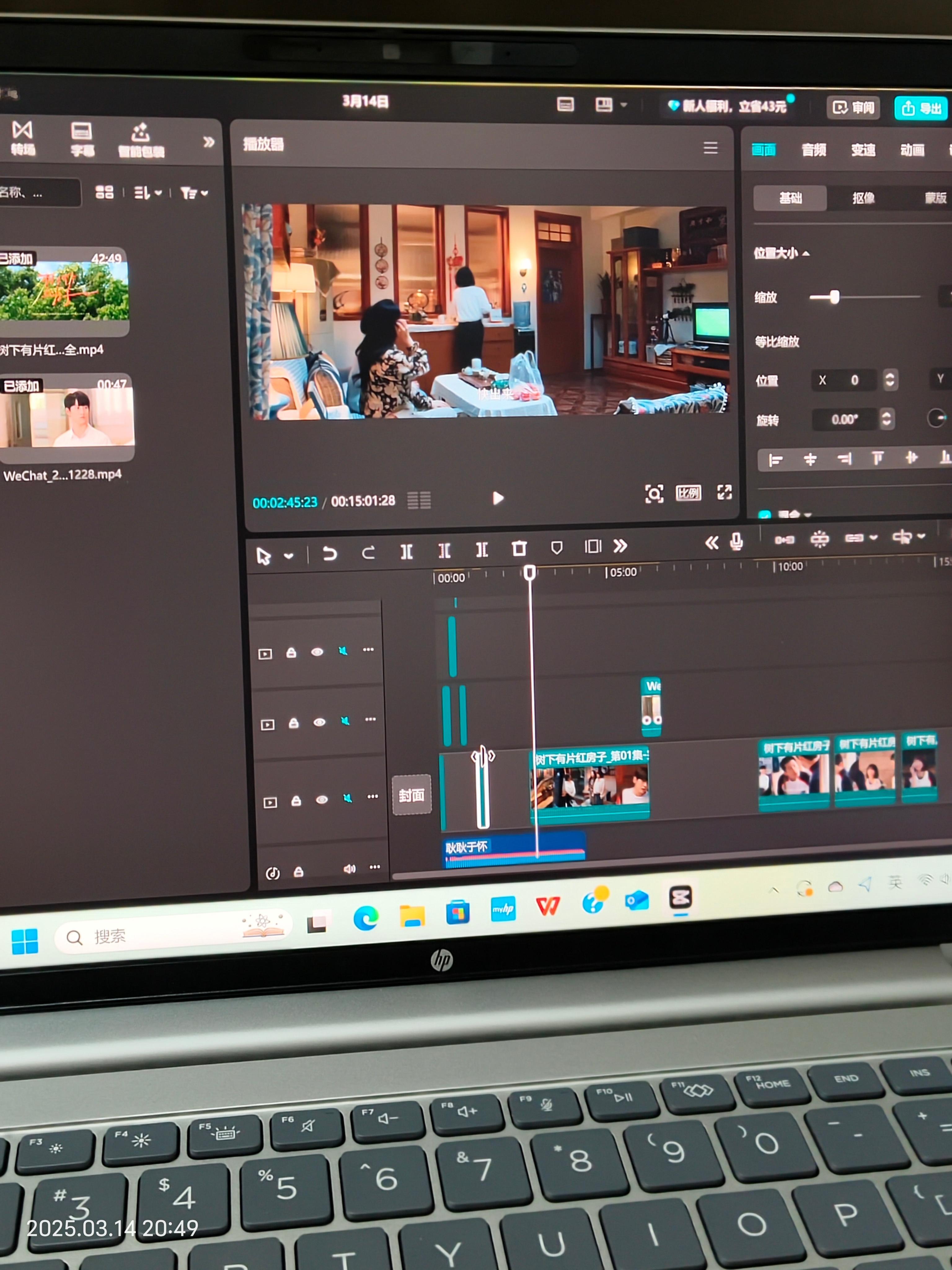The image size is (952, 1270).
Task: Click the delete-right trim tool
Action: (482, 549)
